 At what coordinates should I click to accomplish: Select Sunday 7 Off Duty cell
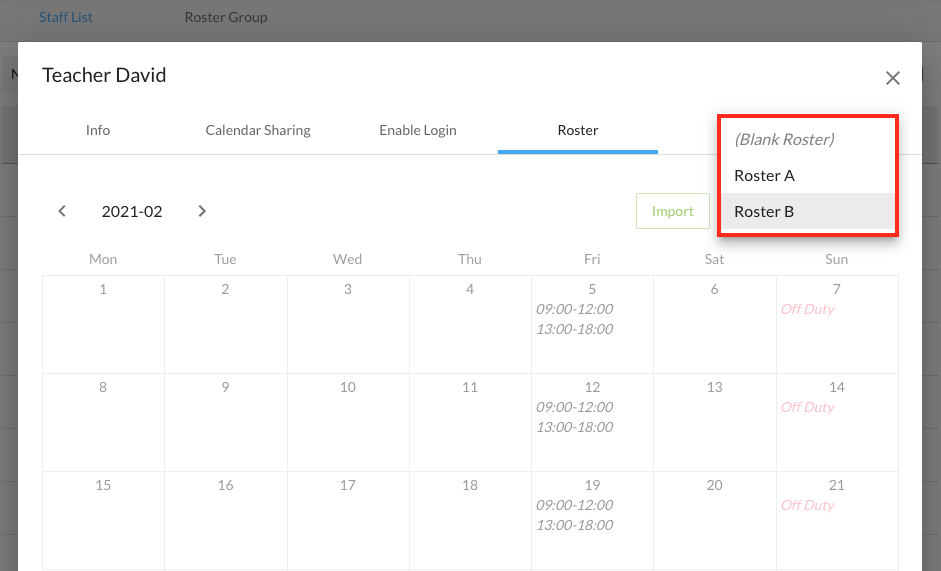tap(837, 324)
